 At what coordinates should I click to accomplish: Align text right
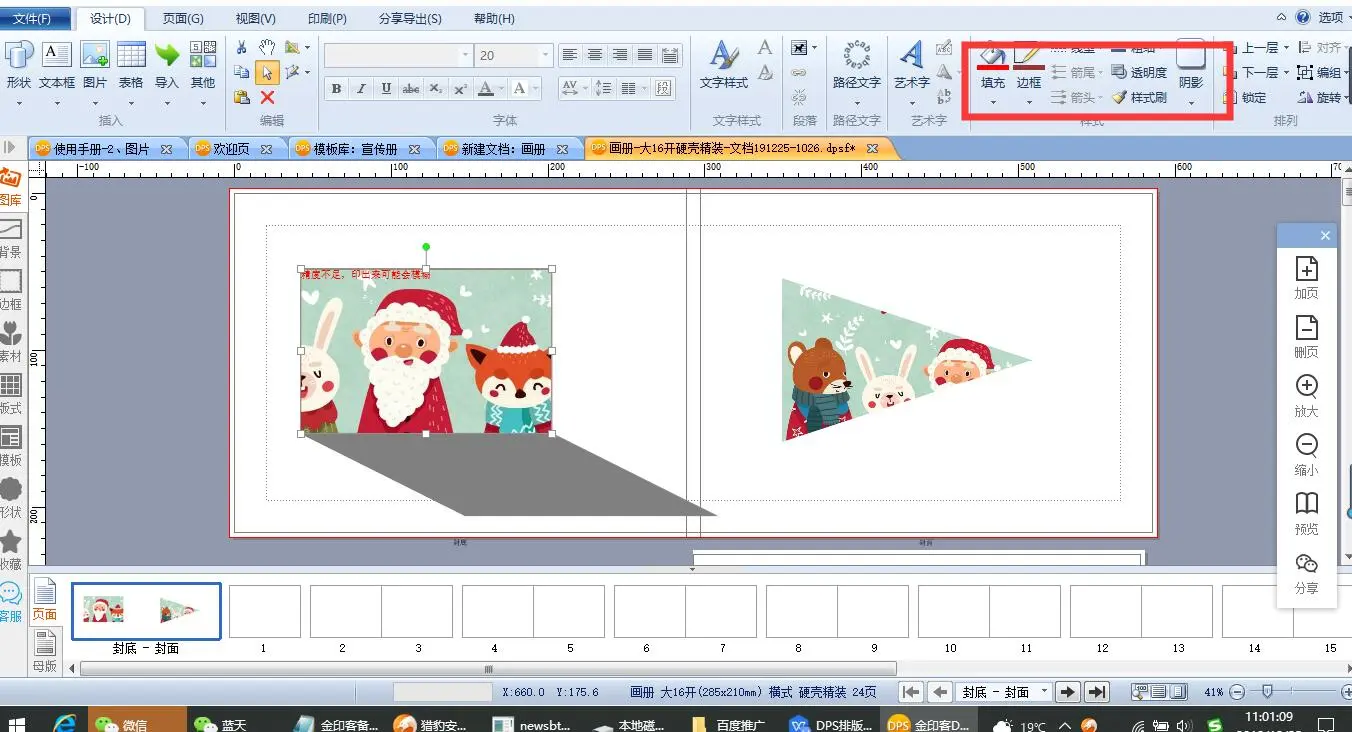[620, 55]
